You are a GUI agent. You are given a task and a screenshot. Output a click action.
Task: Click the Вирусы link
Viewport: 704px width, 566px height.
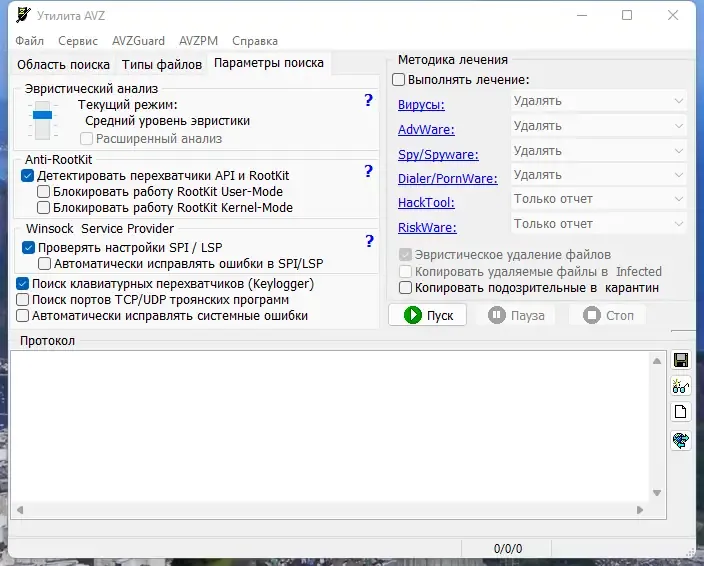click(421, 105)
